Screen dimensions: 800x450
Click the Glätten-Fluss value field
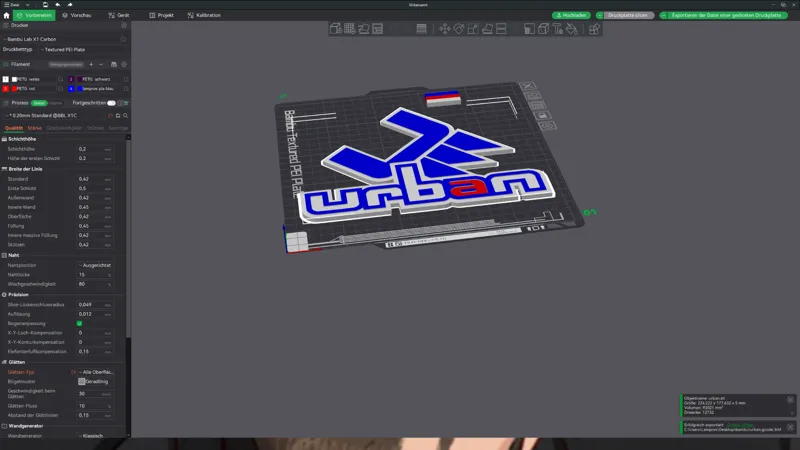pyautogui.click(x=94, y=406)
